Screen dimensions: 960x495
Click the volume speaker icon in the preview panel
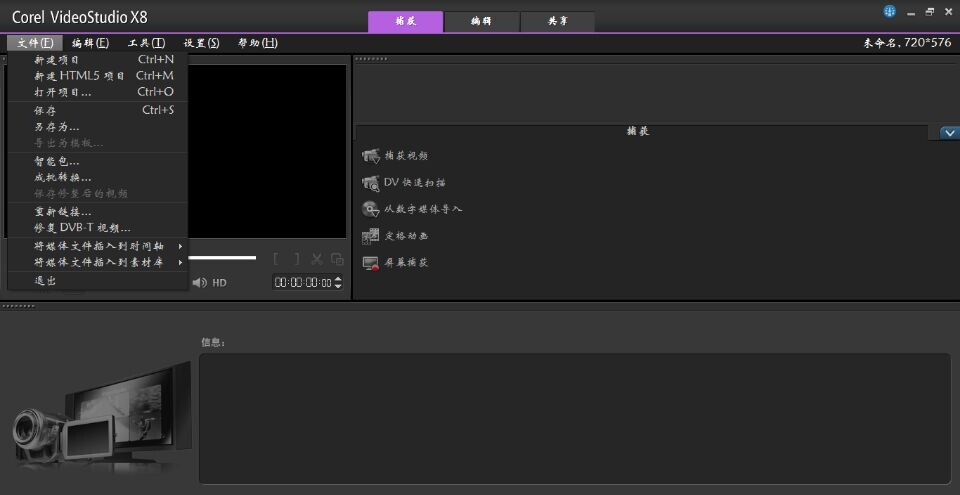199,283
